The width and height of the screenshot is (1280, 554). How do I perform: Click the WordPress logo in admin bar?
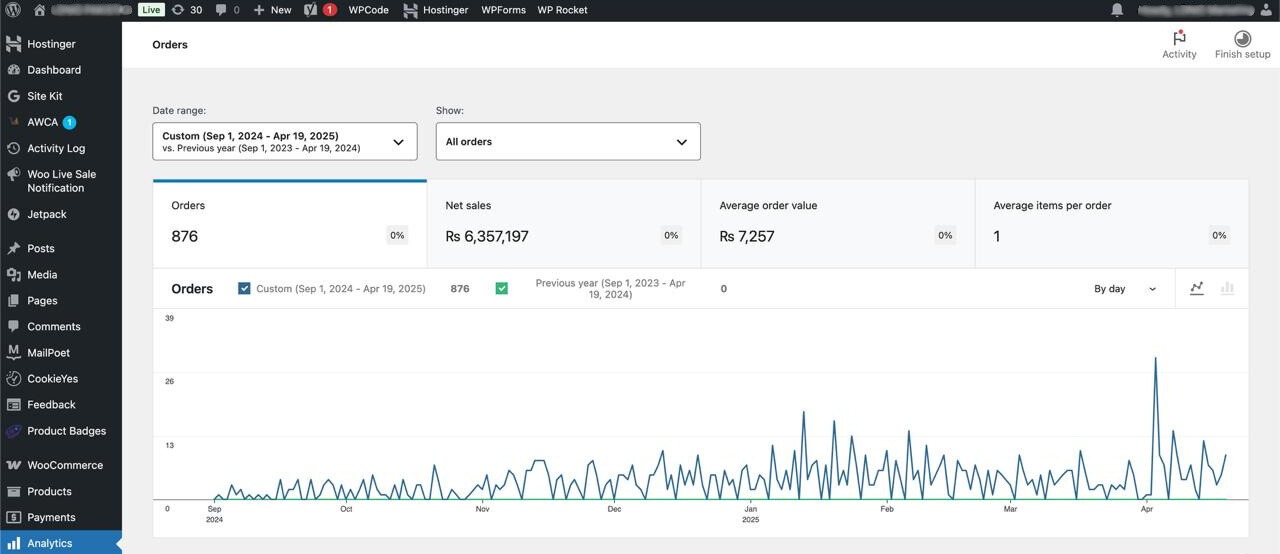13,10
